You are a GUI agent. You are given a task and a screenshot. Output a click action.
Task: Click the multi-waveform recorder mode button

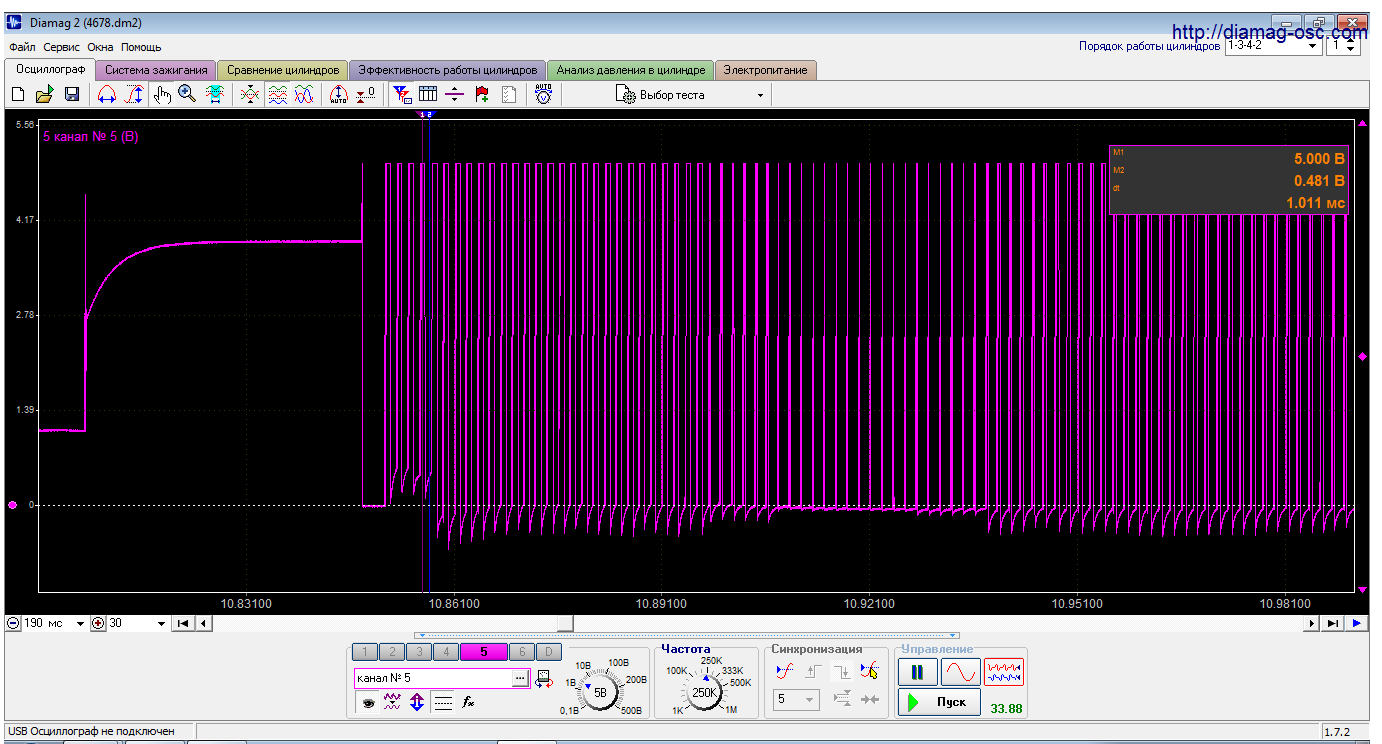pyautogui.click(x=1004, y=672)
